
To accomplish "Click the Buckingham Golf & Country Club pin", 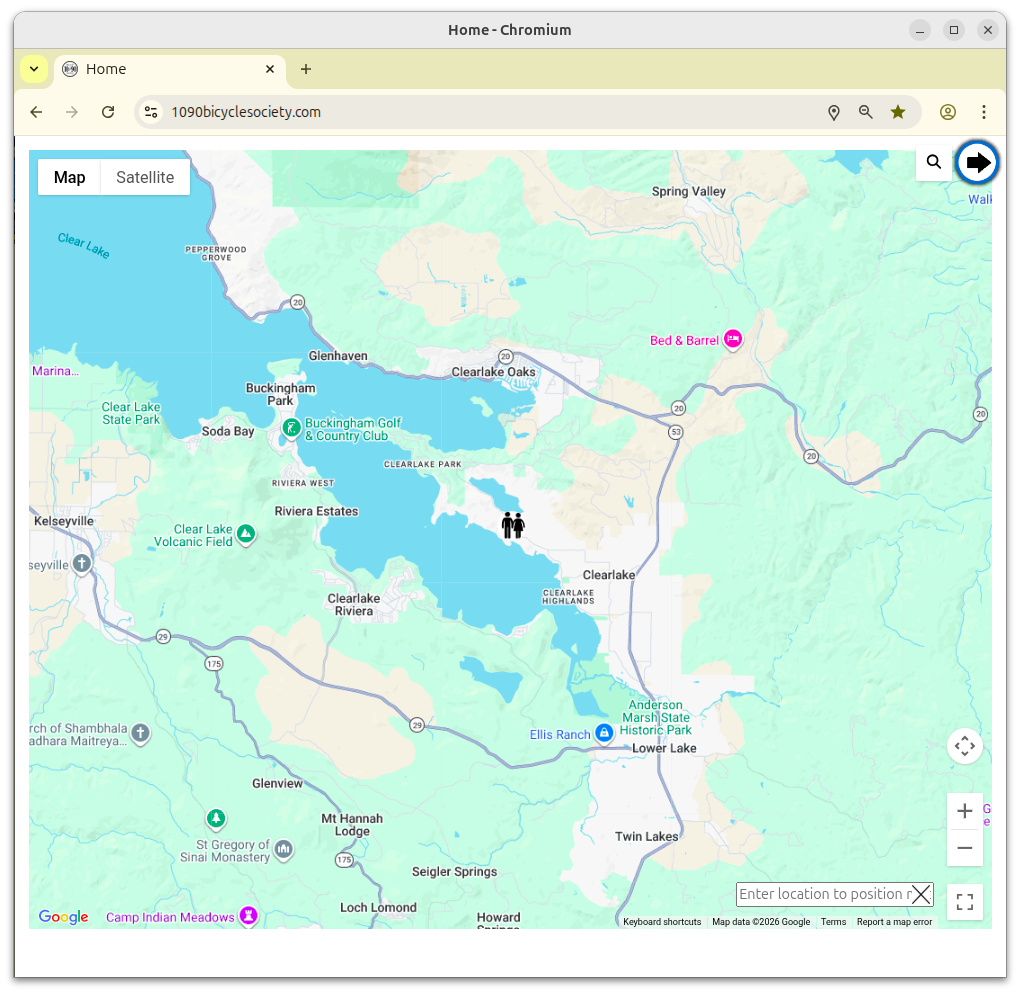I will pos(290,429).
